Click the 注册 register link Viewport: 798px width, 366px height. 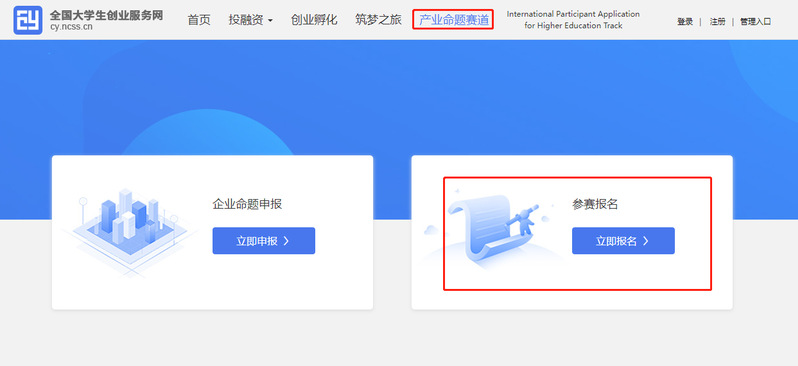coord(718,21)
